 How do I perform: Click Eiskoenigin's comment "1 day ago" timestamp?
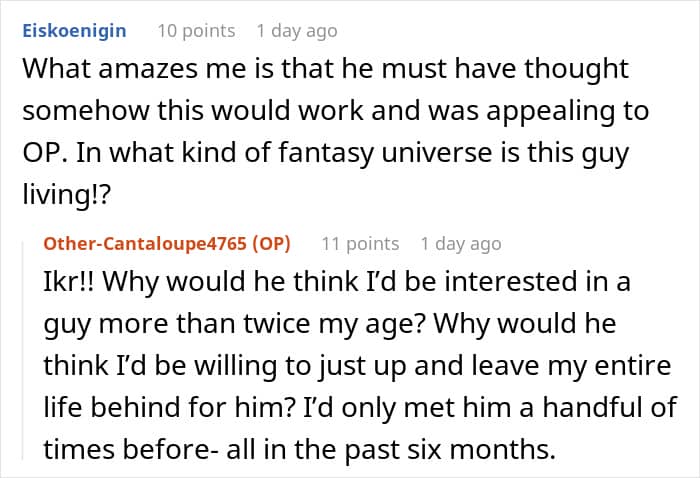point(297,30)
